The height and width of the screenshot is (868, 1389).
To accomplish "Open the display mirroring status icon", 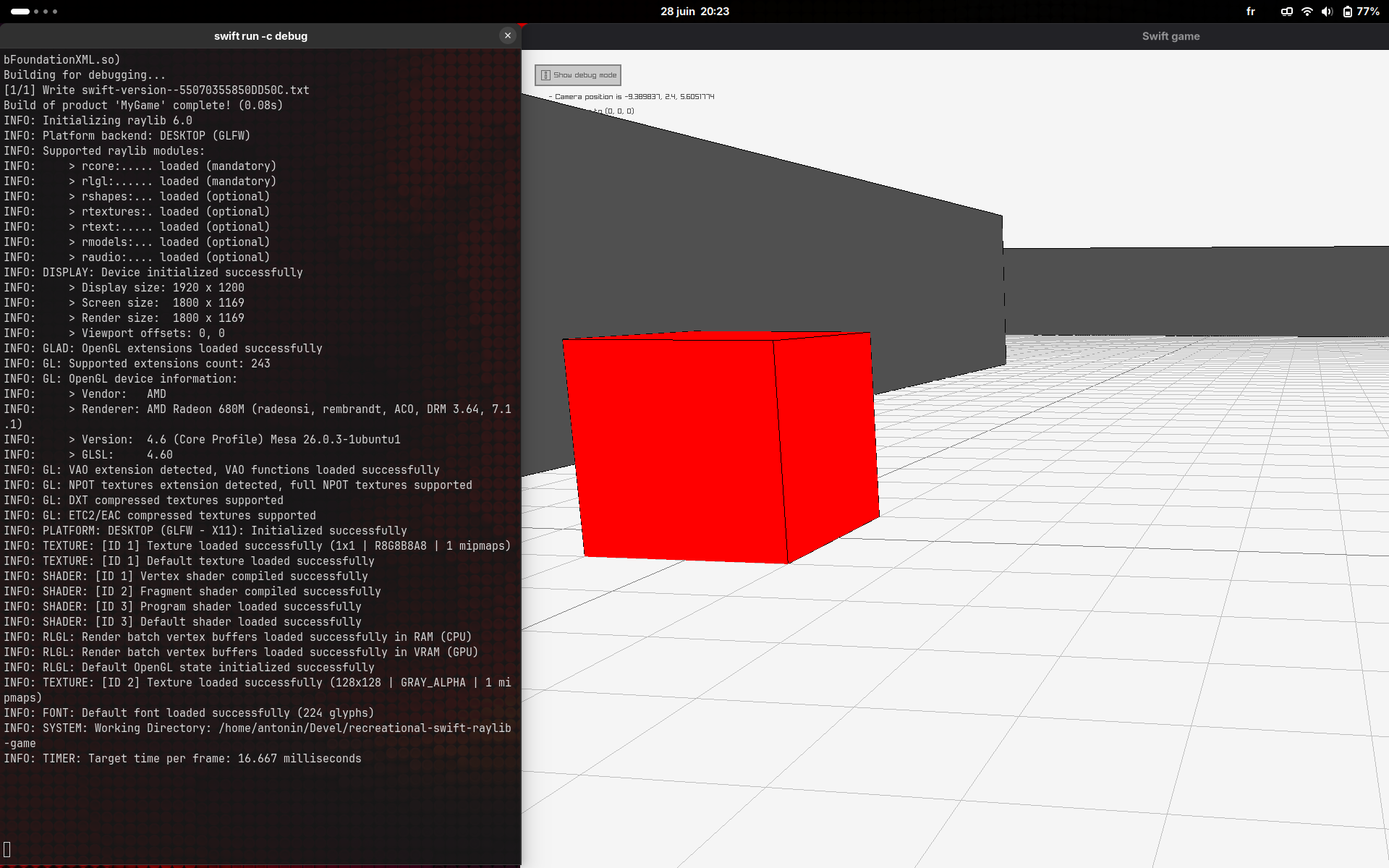I will [x=1287, y=12].
